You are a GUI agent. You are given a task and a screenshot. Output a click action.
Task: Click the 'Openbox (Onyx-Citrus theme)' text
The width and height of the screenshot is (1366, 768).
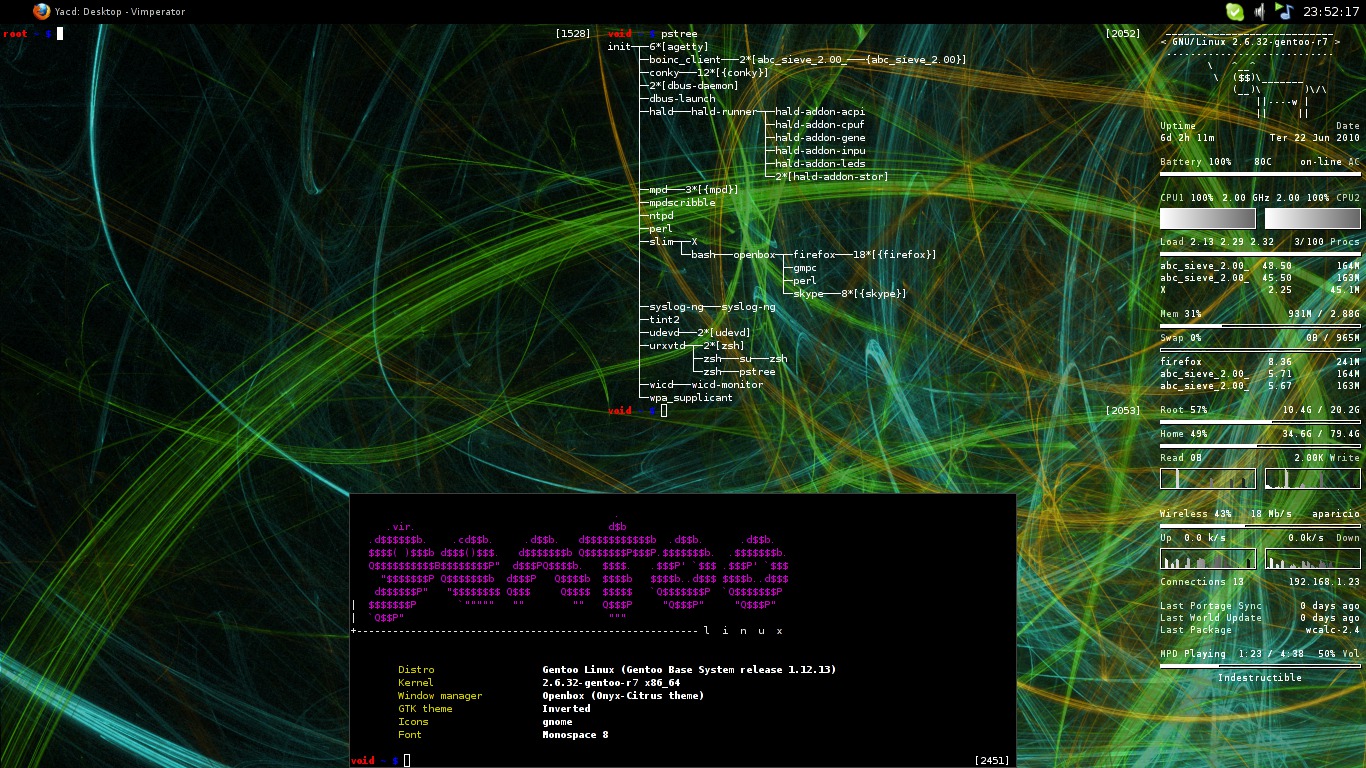pyautogui.click(x=623, y=696)
